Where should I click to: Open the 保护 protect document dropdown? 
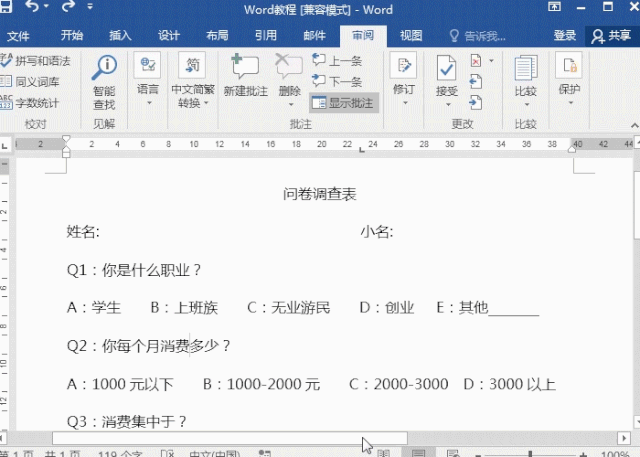[x=569, y=80]
